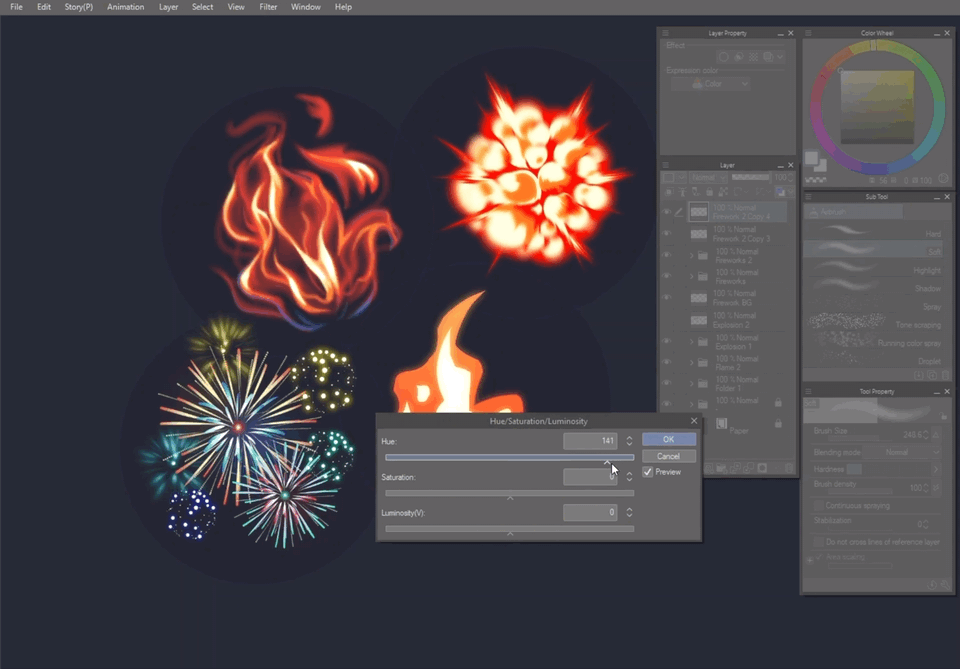
Task: Open the Help menu
Action: (343, 7)
